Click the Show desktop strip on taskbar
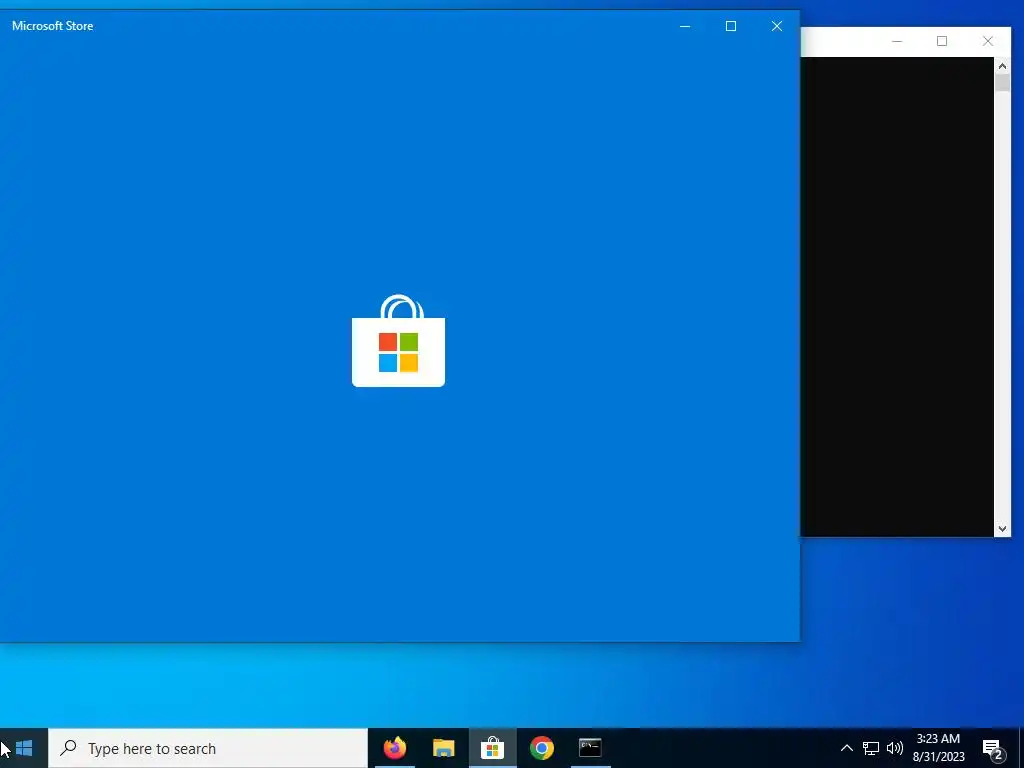Viewport: 1024px width, 768px height. [x=1021, y=748]
